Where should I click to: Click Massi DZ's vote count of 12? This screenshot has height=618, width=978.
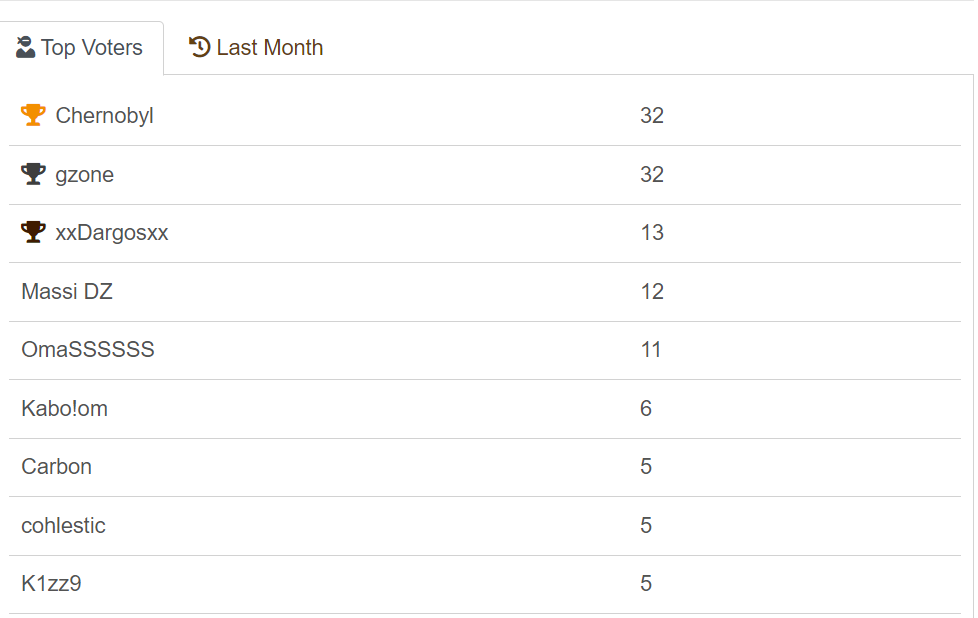[652, 292]
